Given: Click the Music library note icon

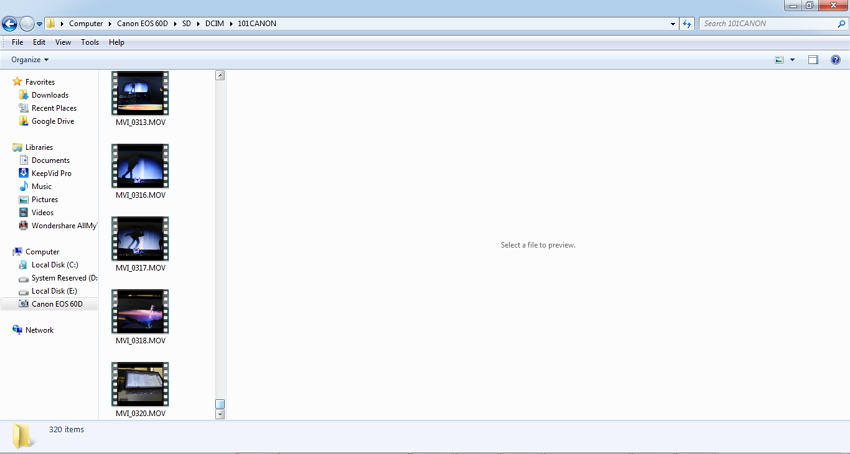Looking at the screenshot, I should pos(23,186).
